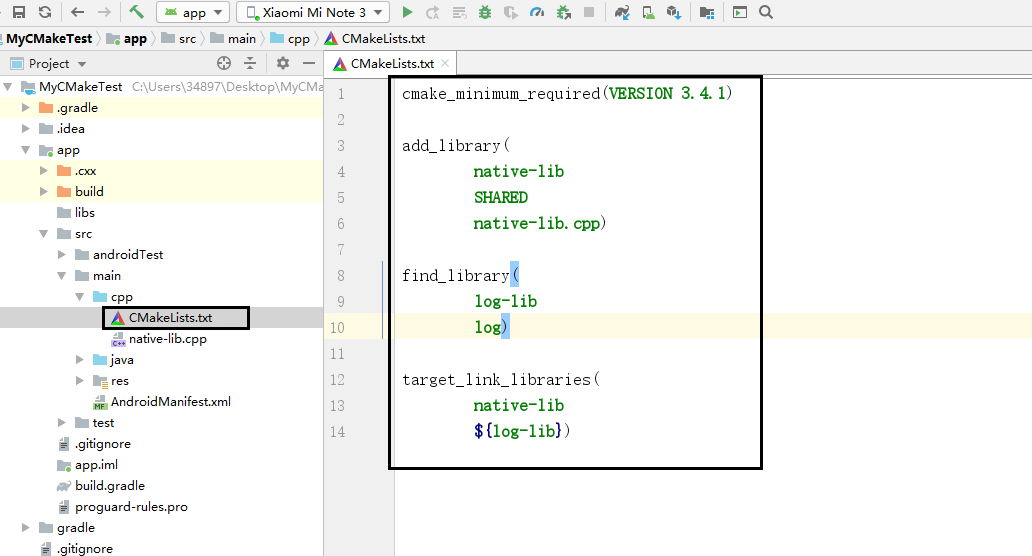Collapse the app module folder
The width and height of the screenshot is (1032, 556).
click(26, 149)
